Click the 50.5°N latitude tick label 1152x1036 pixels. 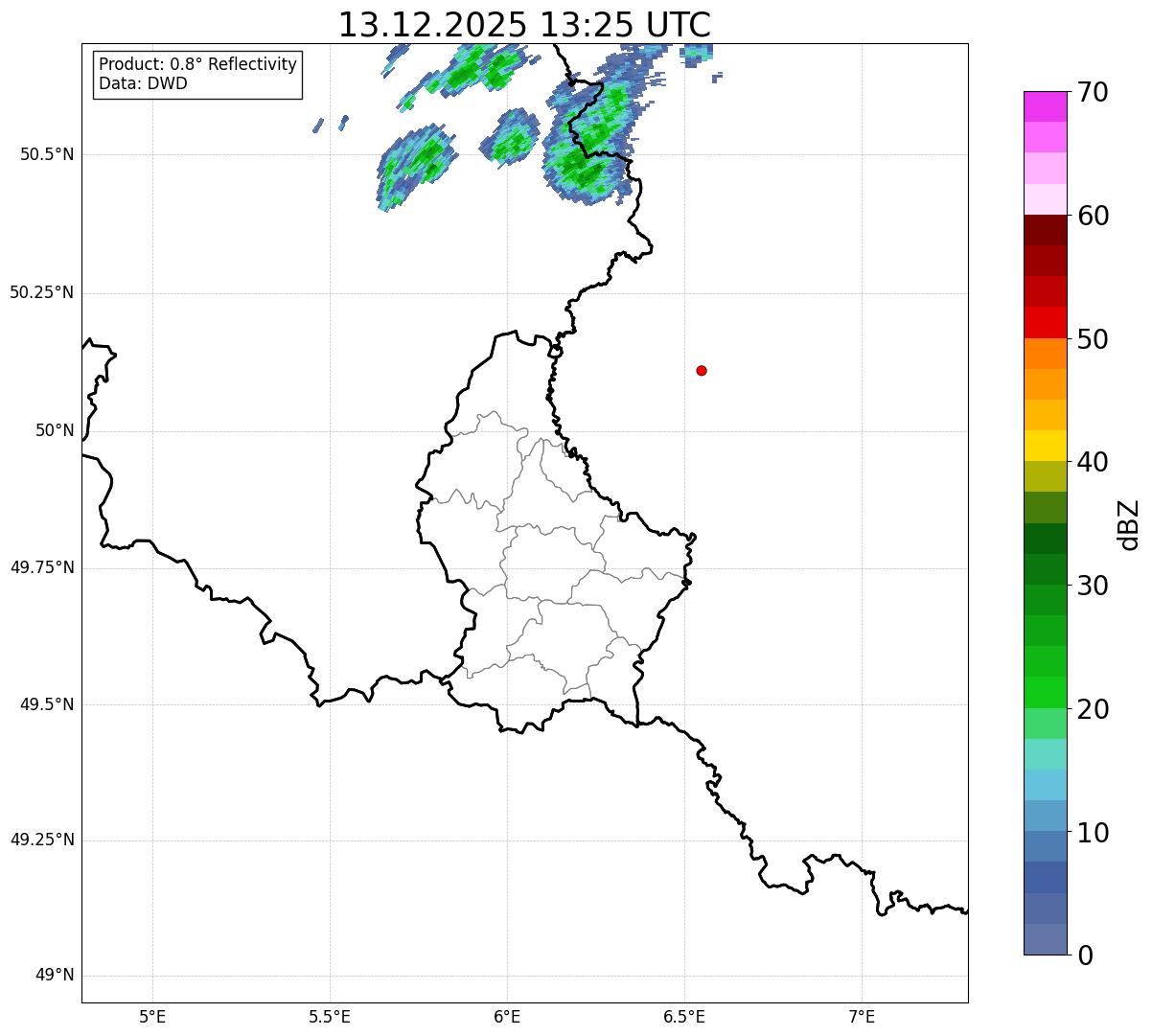point(46,154)
